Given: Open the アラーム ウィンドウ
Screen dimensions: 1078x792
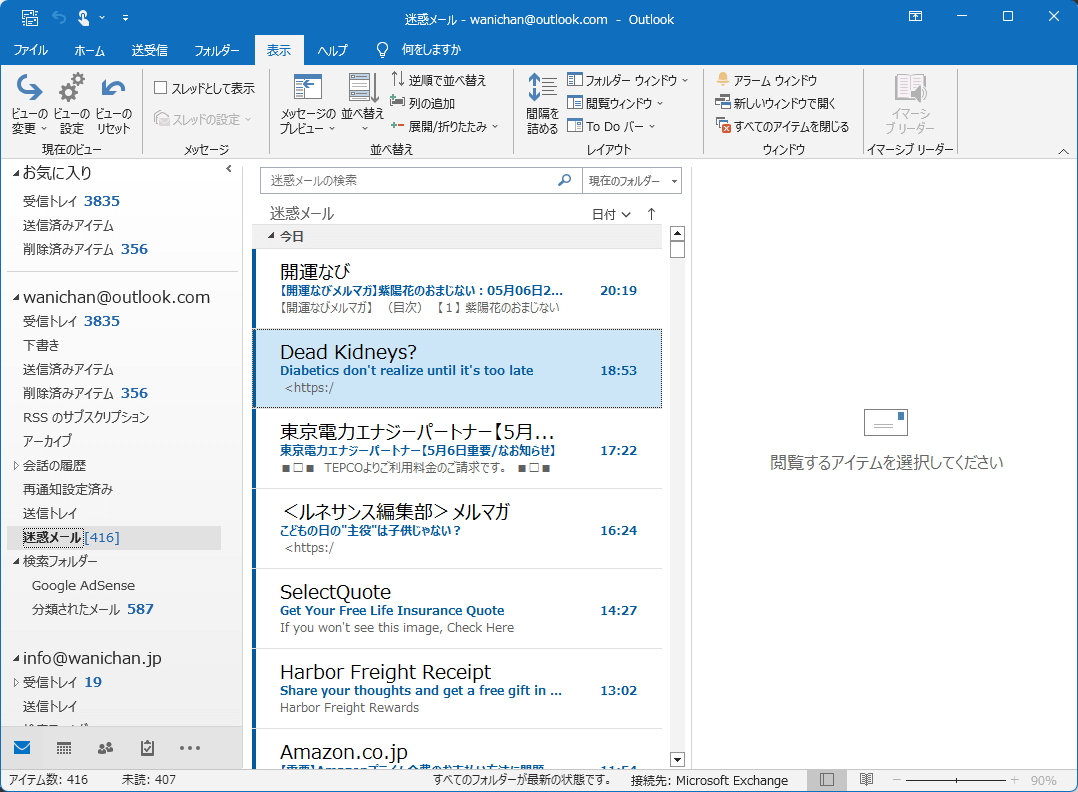Looking at the screenshot, I should click(x=773, y=79).
